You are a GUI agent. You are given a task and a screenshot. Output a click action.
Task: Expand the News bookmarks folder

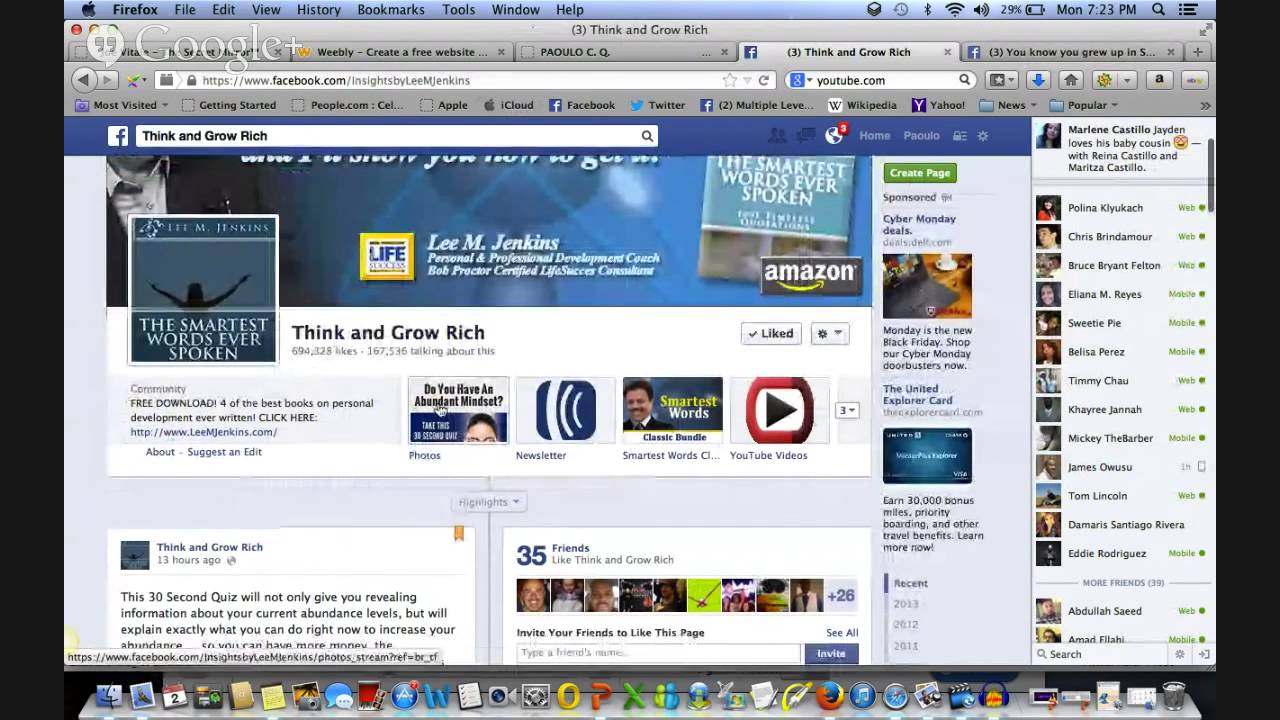pos(1008,105)
